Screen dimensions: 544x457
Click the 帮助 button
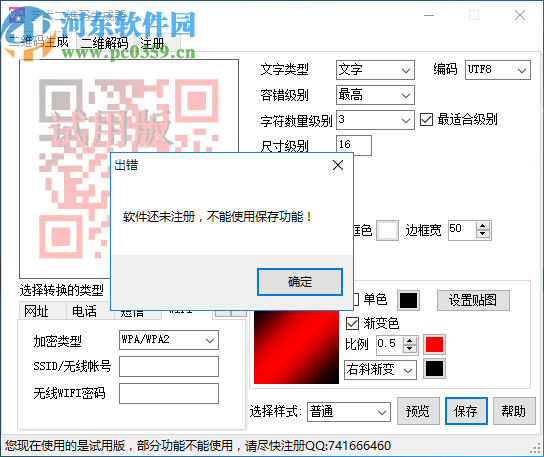coord(514,411)
